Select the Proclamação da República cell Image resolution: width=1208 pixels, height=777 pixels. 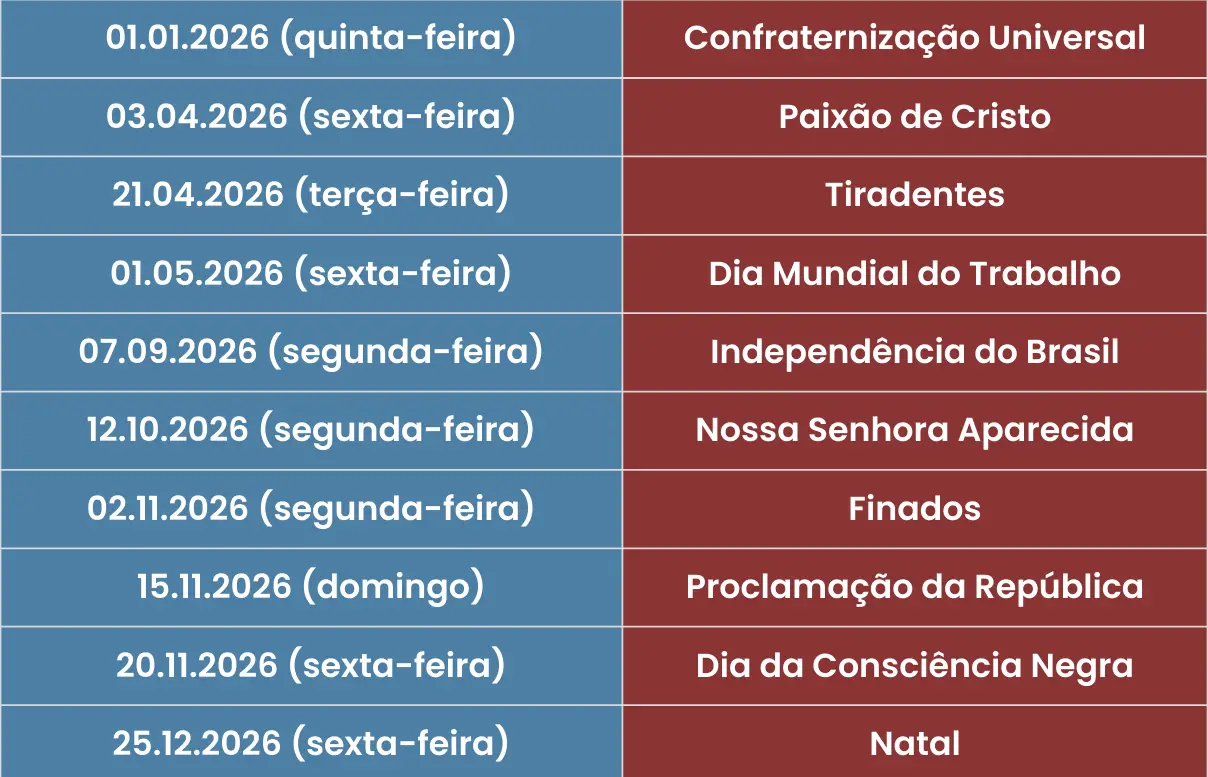click(x=914, y=586)
